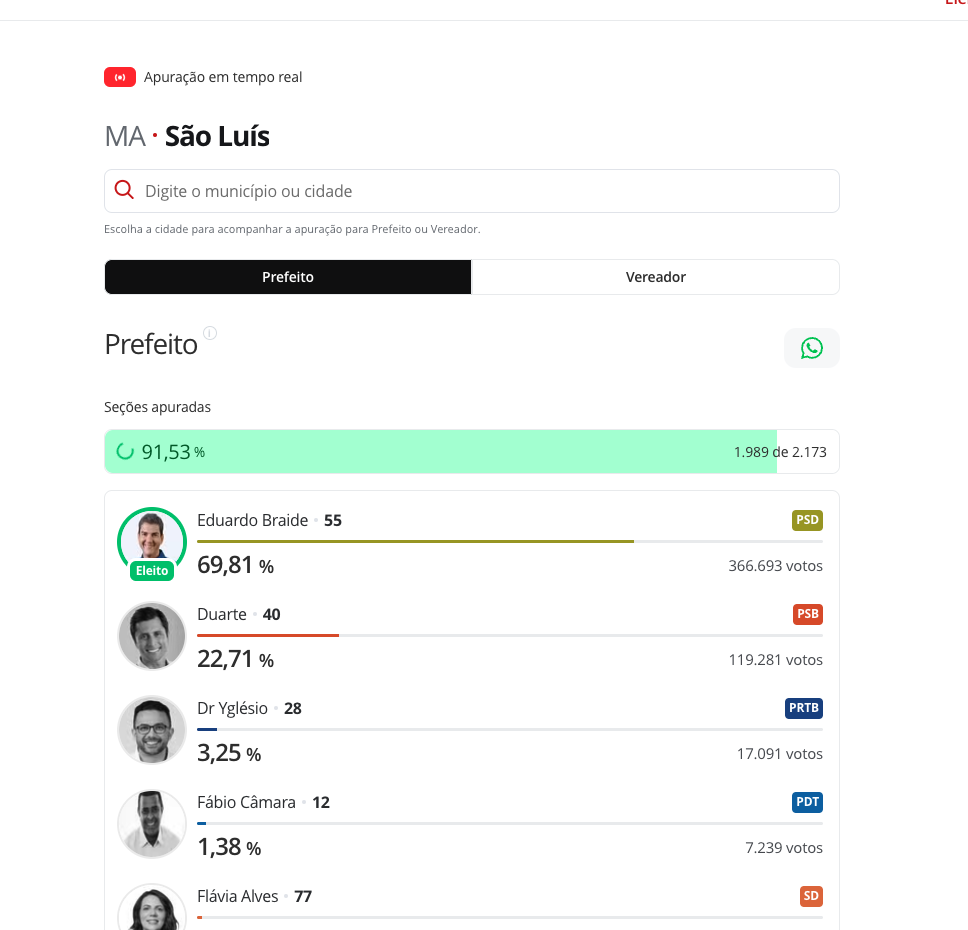Click the MA · São Luís heading
The height and width of the screenshot is (930, 968).
(x=187, y=136)
